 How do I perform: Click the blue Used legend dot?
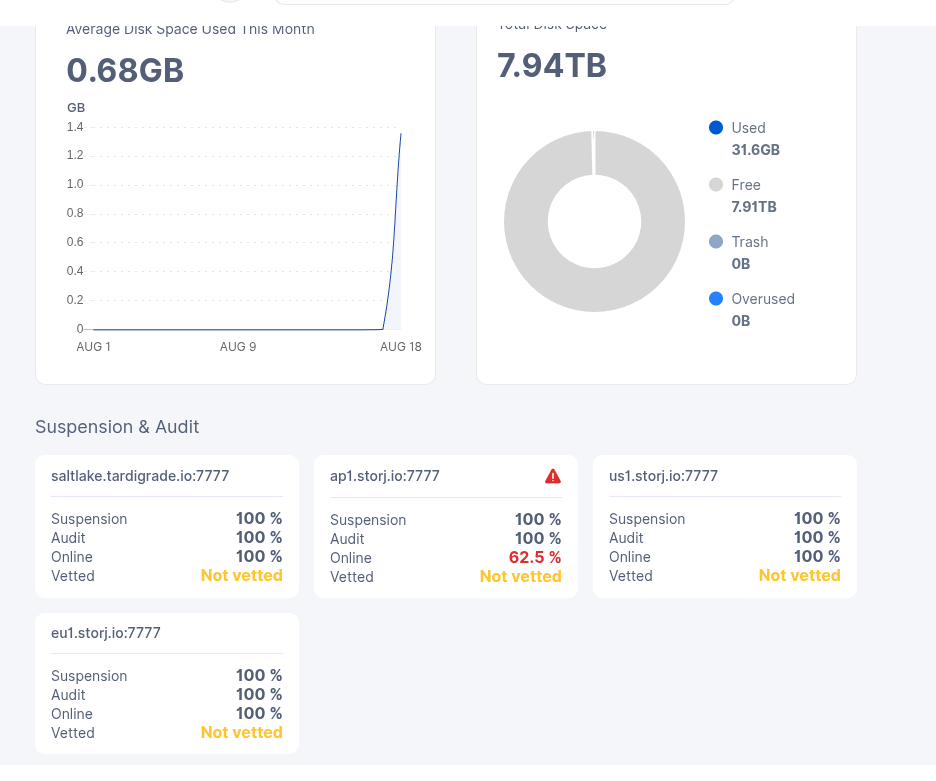(715, 128)
